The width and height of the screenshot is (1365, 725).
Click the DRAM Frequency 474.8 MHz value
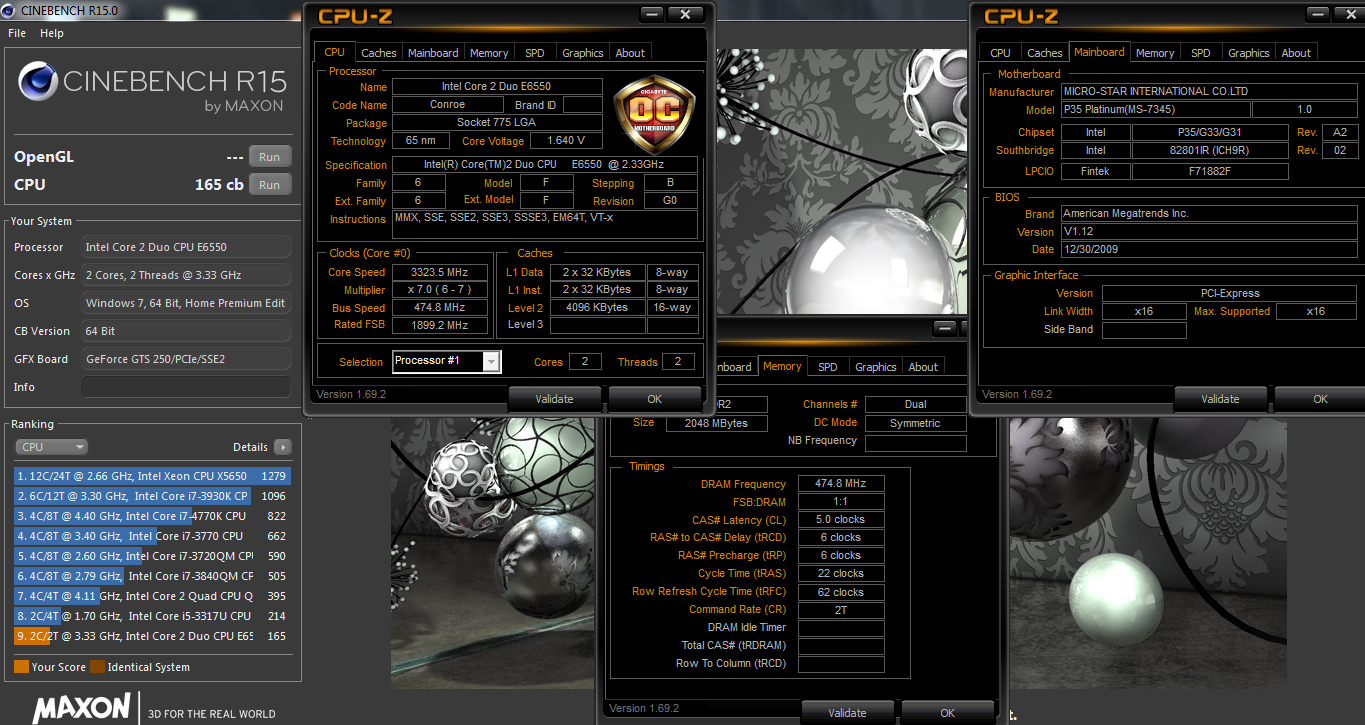click(841, 483)
